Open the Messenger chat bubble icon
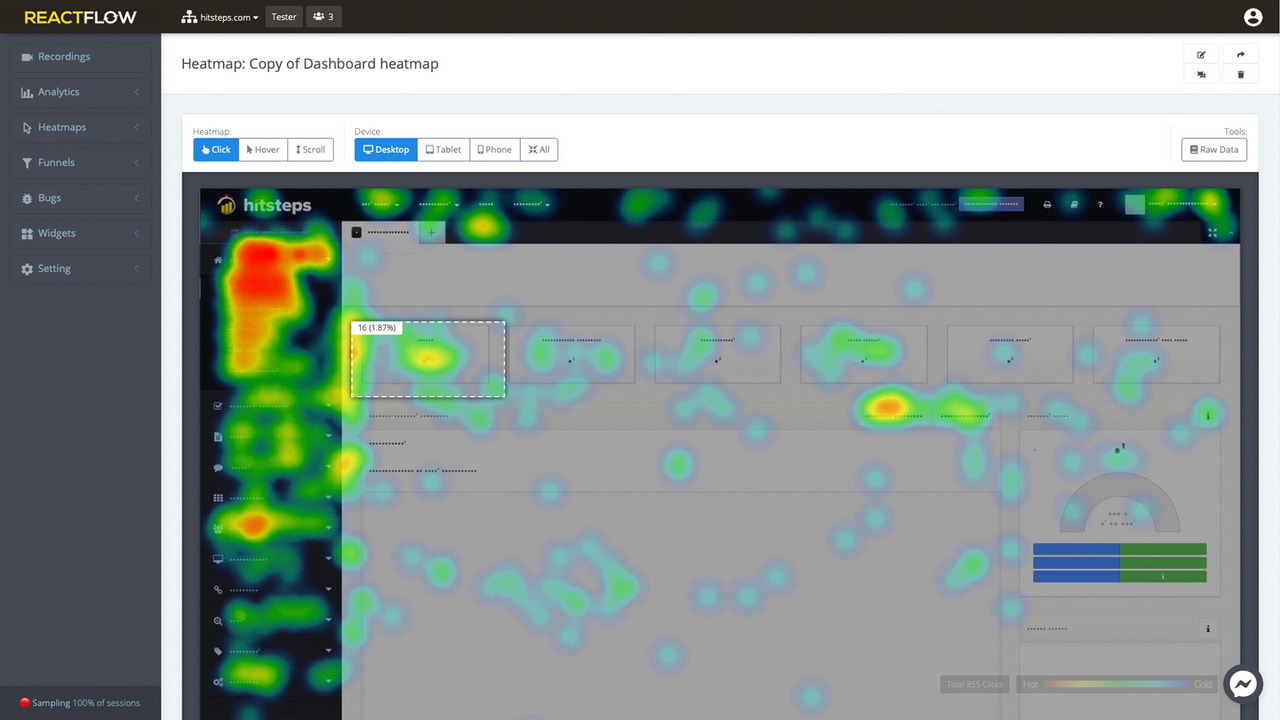The image size is (1280, 720). pos(1242,684)
